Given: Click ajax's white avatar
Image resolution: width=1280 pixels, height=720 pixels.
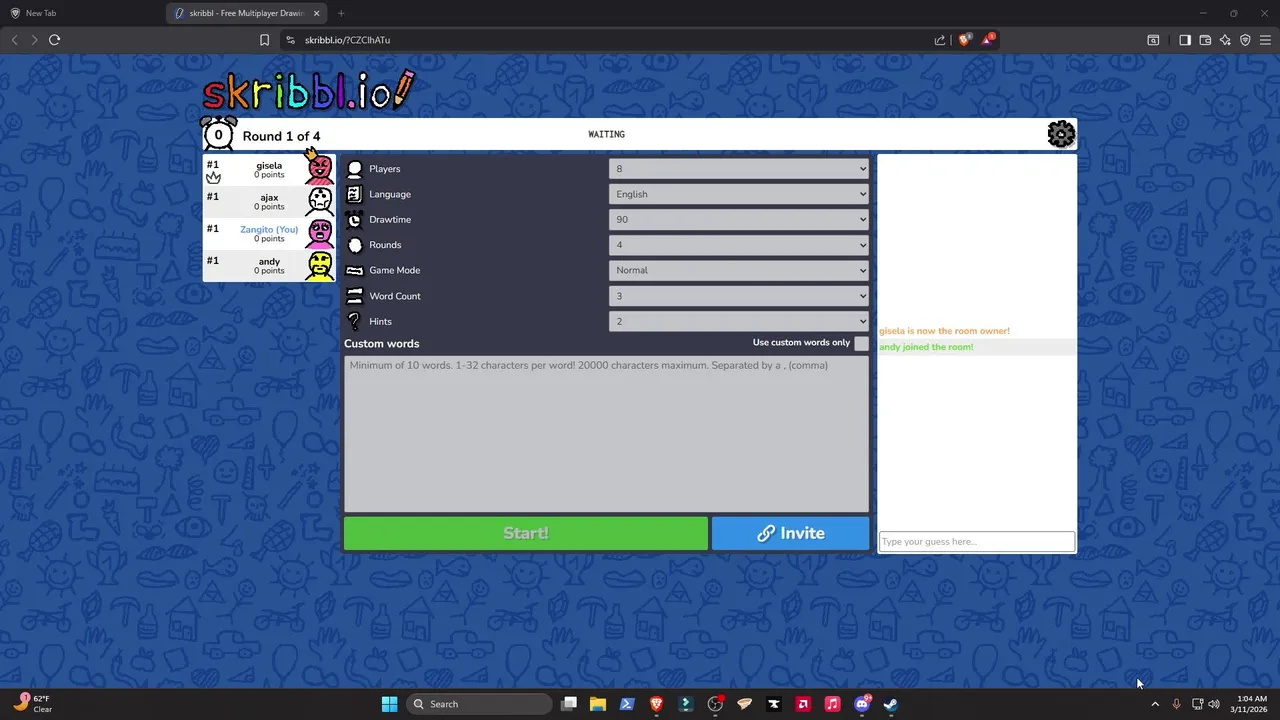Looking at the screenshot, I should pyautogui.click(x=320, y=201).
